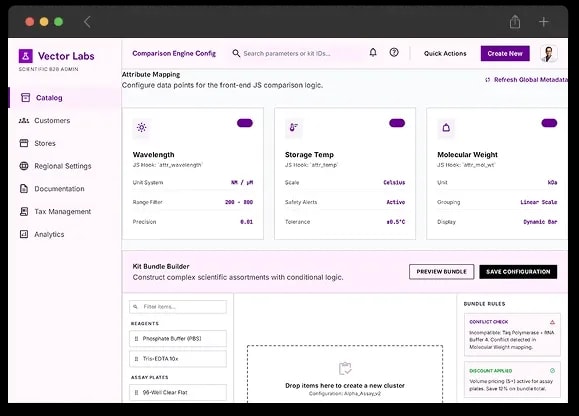Viewport: 579px width, 416px height.
Task: Open a new tab with the plus icon
Action: (x=543, y=22)
